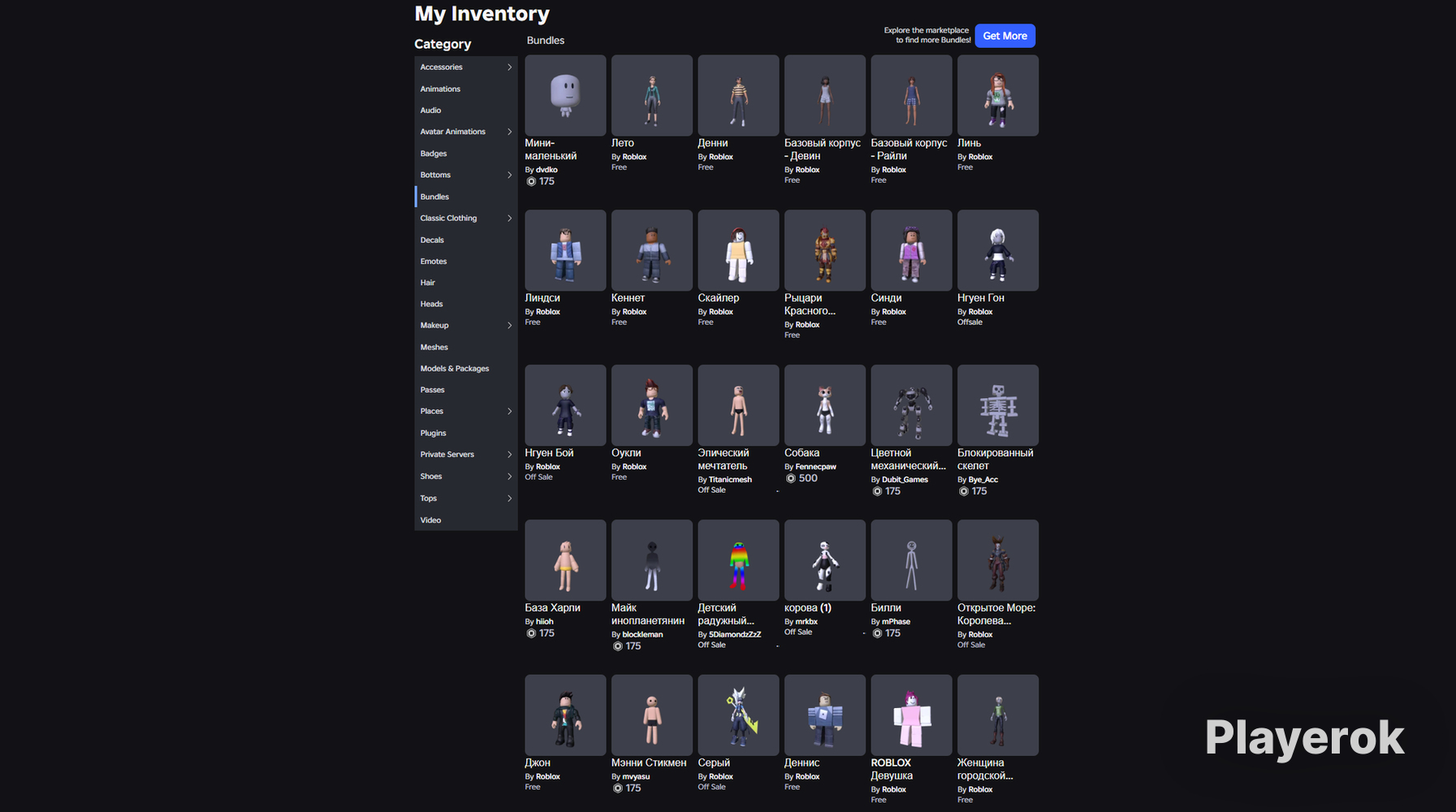The width and height of the screenshot is (1456, 812).
Task: Open the Женщина городской... title link
Action: point(985,770)
